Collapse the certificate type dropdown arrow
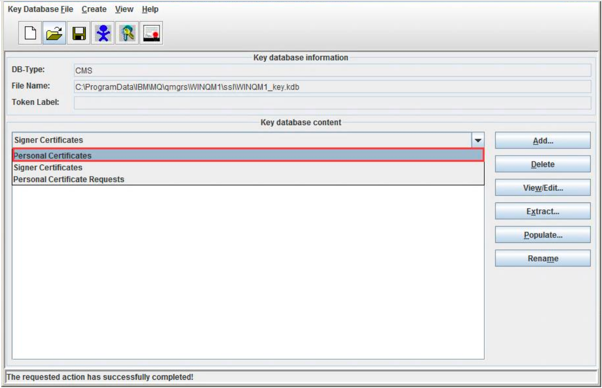 click(x=478, y=140)
